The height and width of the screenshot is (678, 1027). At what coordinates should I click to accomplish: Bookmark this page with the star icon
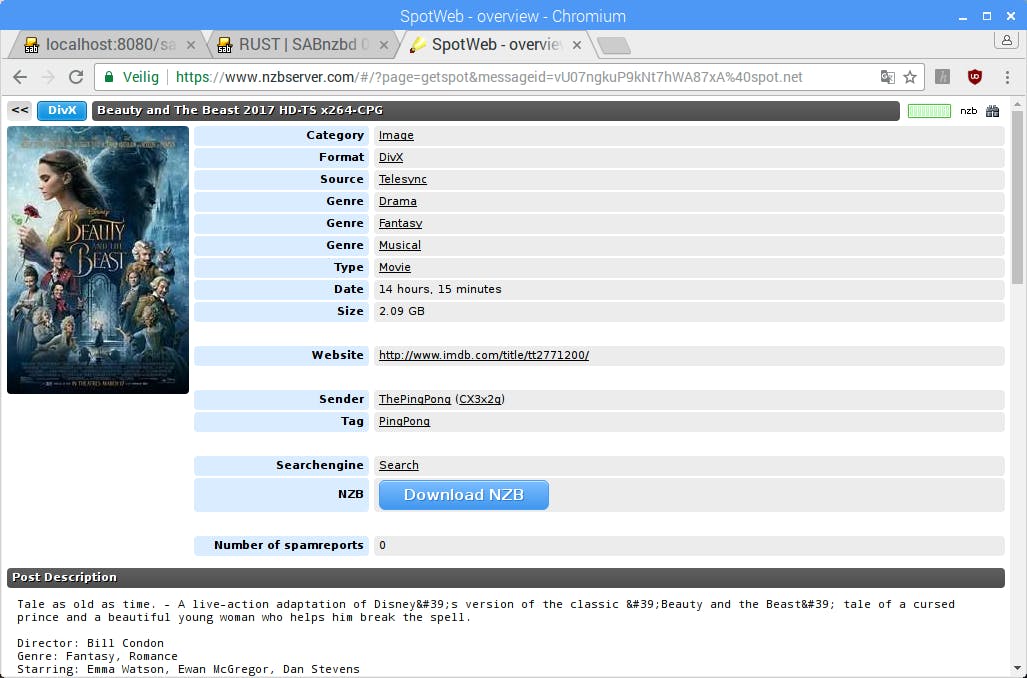point(910,77)
